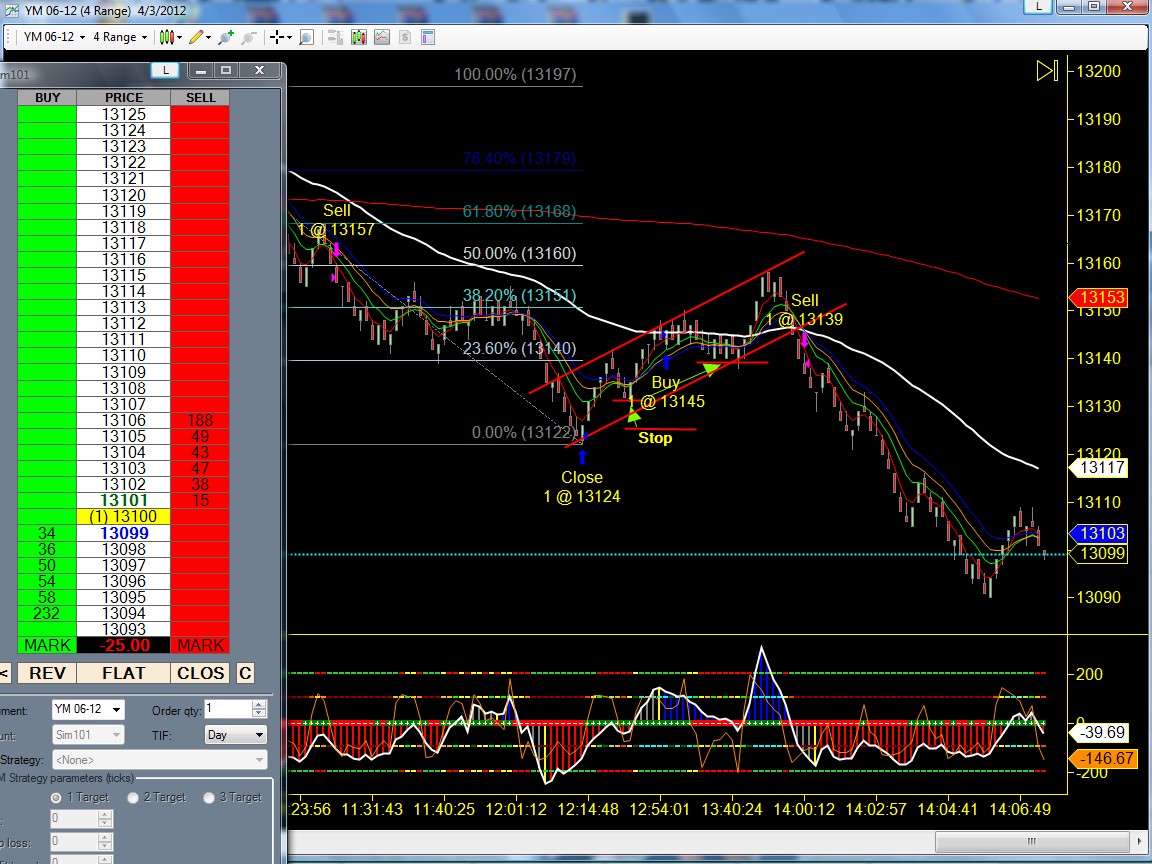Click bid size 232 at 13094
The image size is (1152, 864).
pos(47,613)
